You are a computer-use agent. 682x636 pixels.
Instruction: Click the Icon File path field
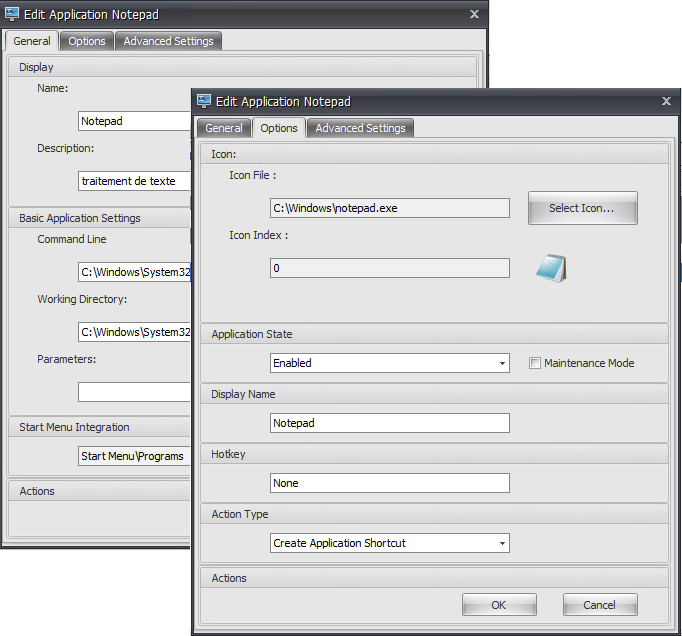click(x=389, y=208)
